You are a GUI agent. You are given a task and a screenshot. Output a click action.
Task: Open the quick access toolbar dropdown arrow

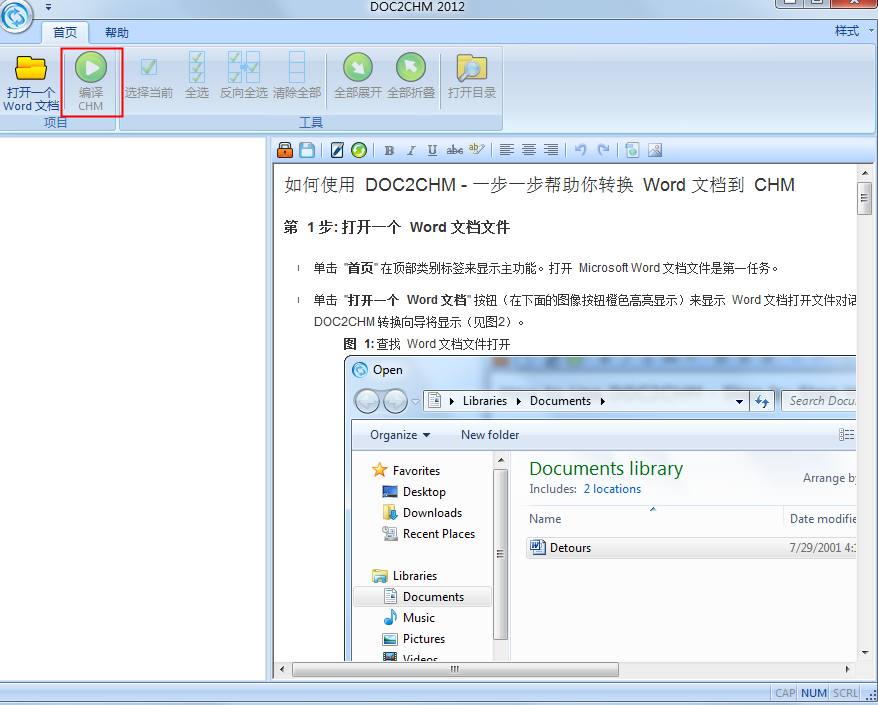49,7
